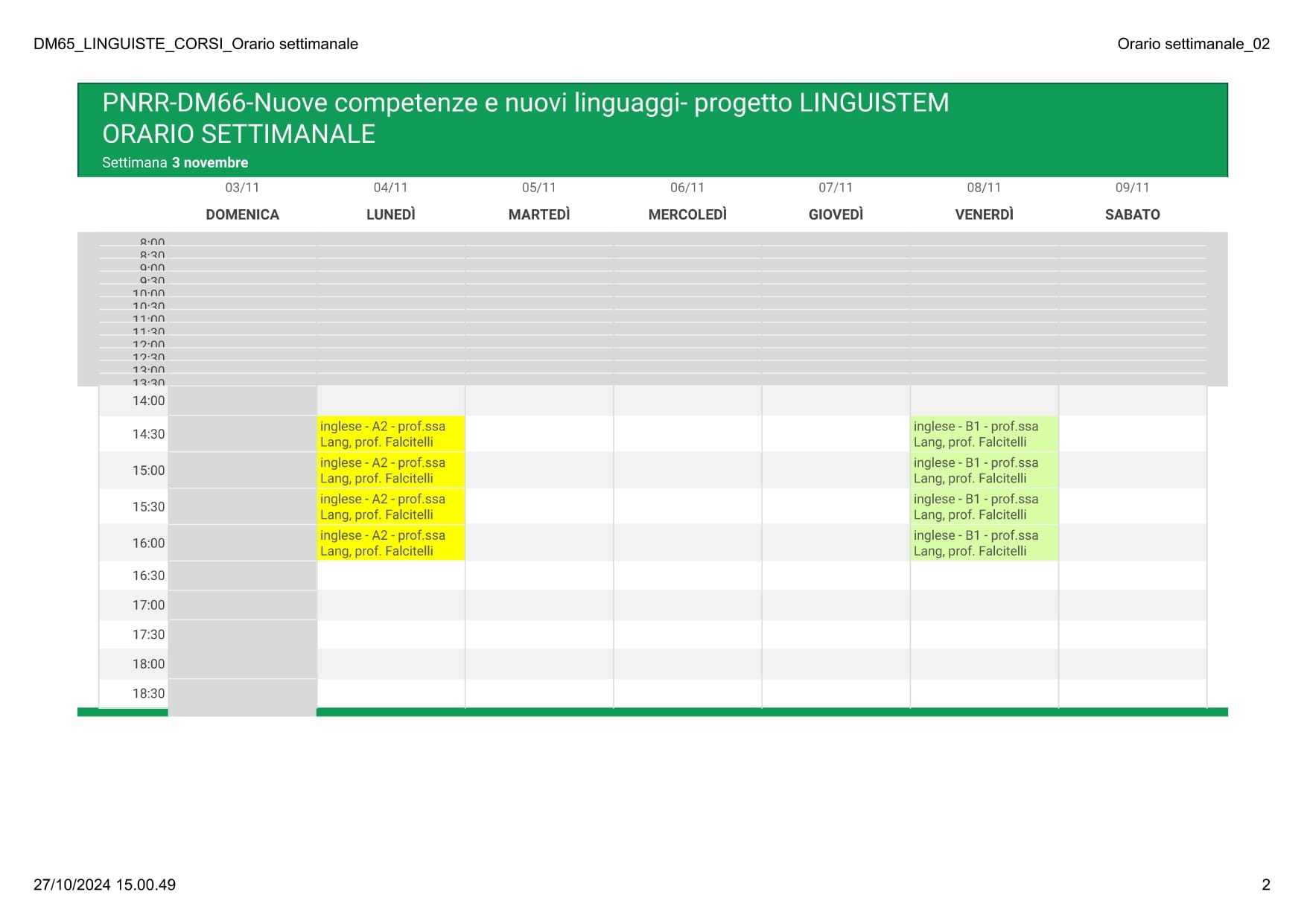The width and height of the screenshot is (1307, 924).
Task: Click the VENERDÌ column header
Action: [984, 214]
